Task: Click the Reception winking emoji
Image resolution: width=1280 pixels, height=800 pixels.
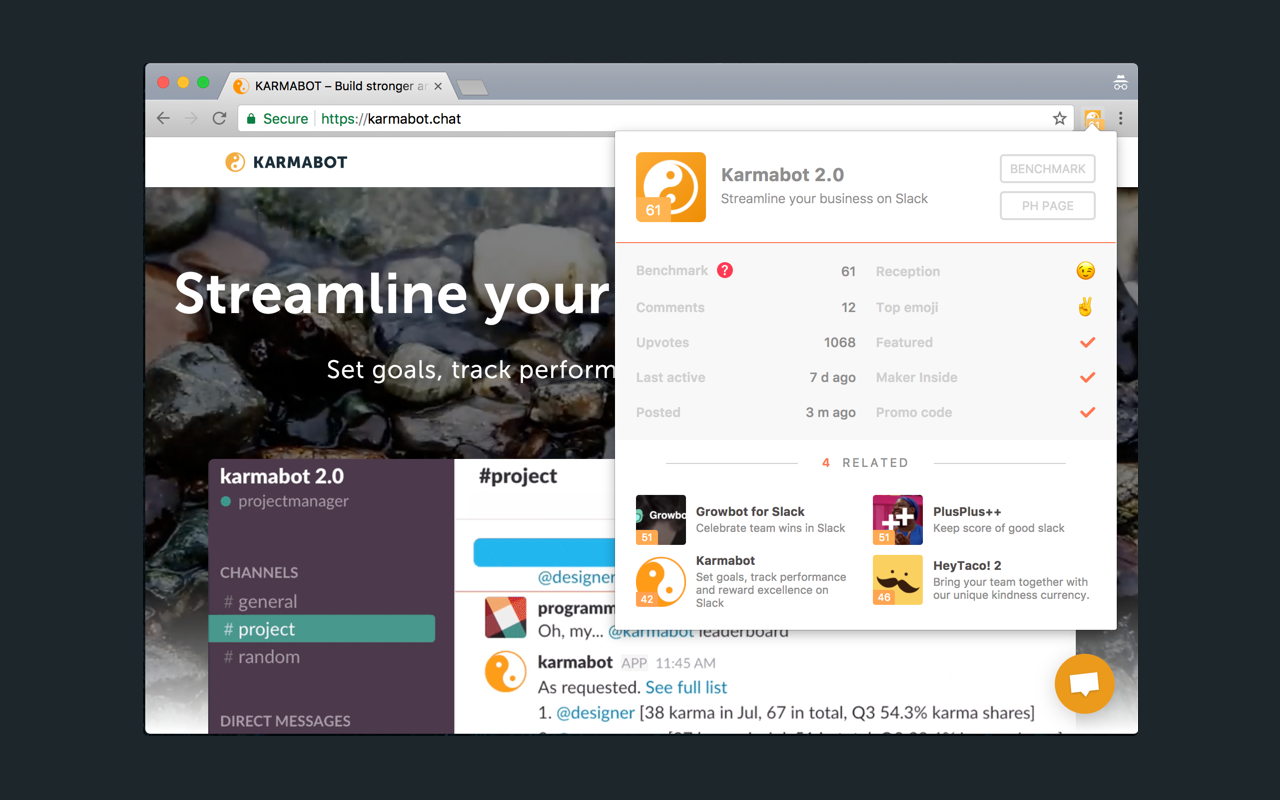Action: click(1086, 271)
